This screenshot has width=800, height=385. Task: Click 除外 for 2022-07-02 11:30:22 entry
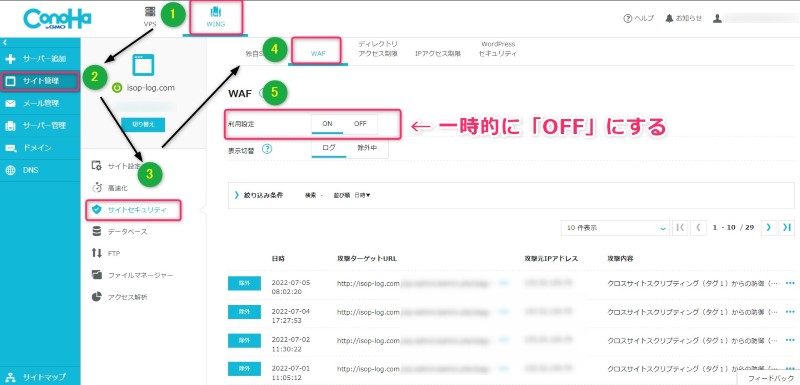[244, 340]
